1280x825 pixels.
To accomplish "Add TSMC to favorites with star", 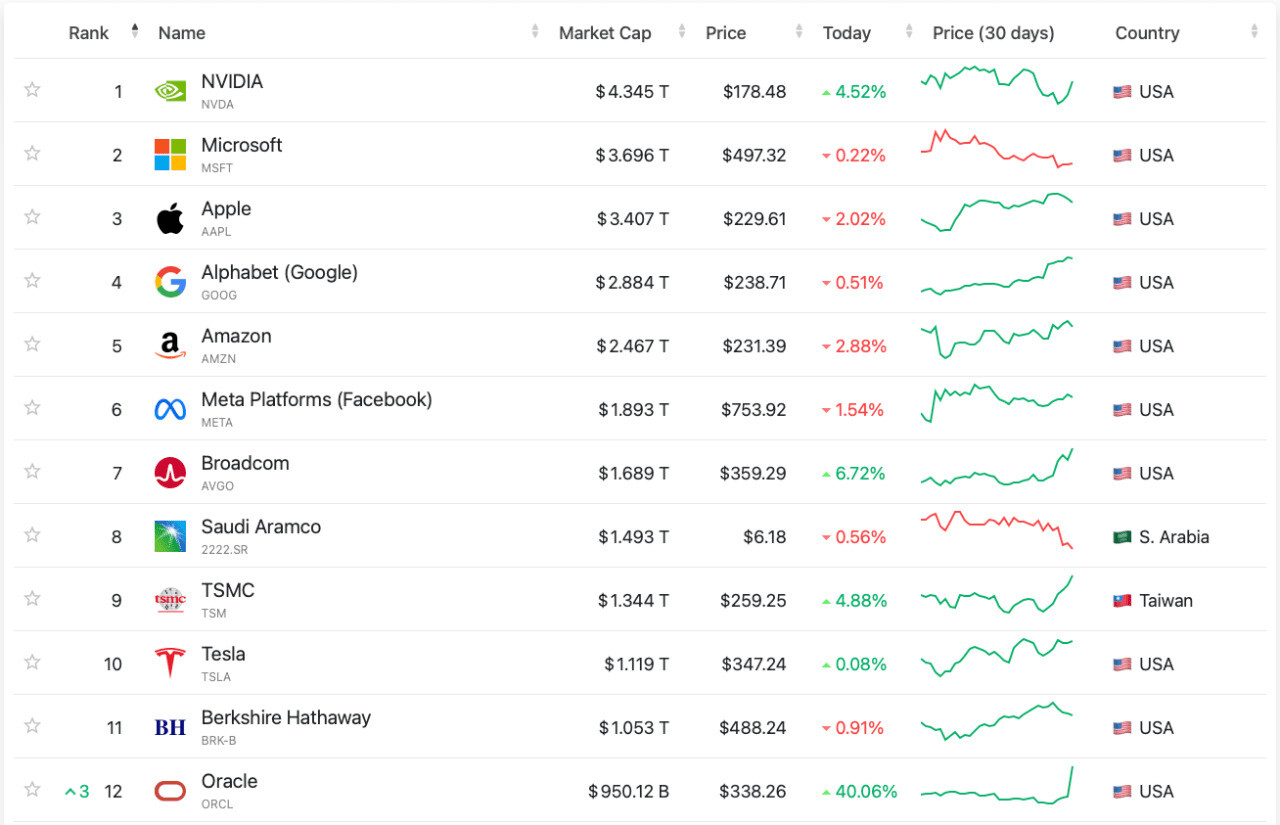I will click(x=32, y=599).
